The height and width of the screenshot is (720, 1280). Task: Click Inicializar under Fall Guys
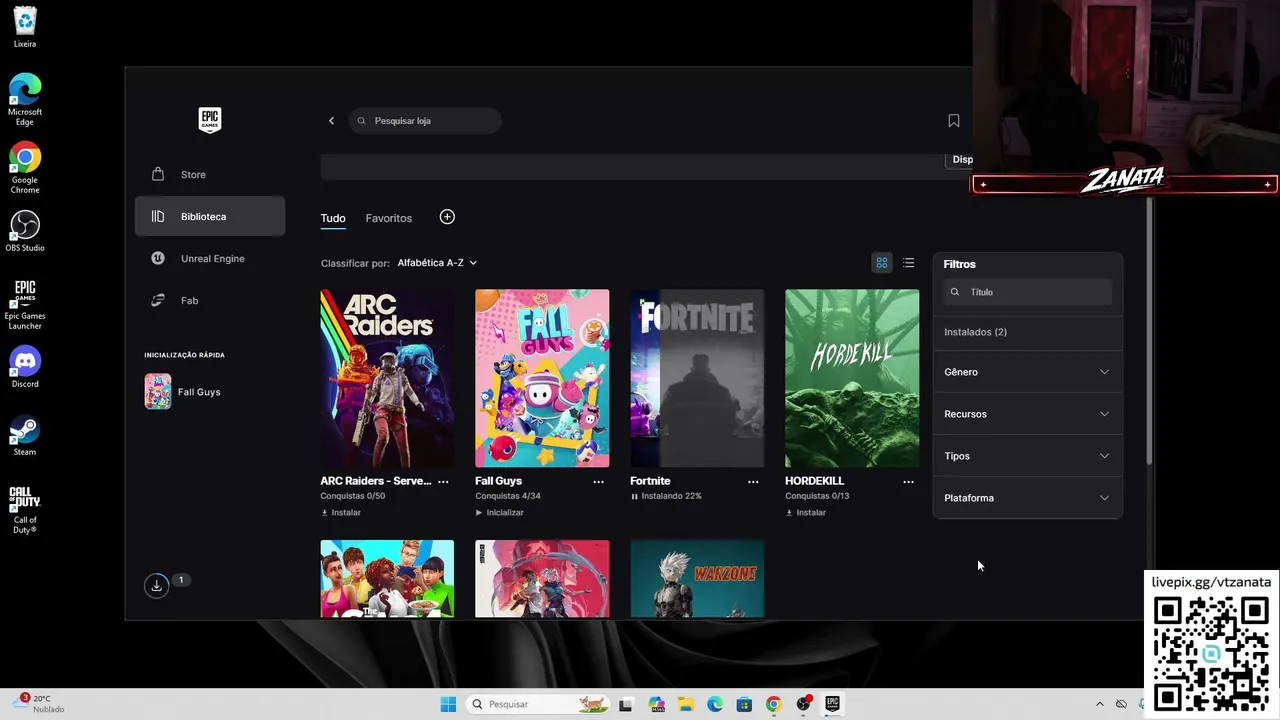pos(499,513)
